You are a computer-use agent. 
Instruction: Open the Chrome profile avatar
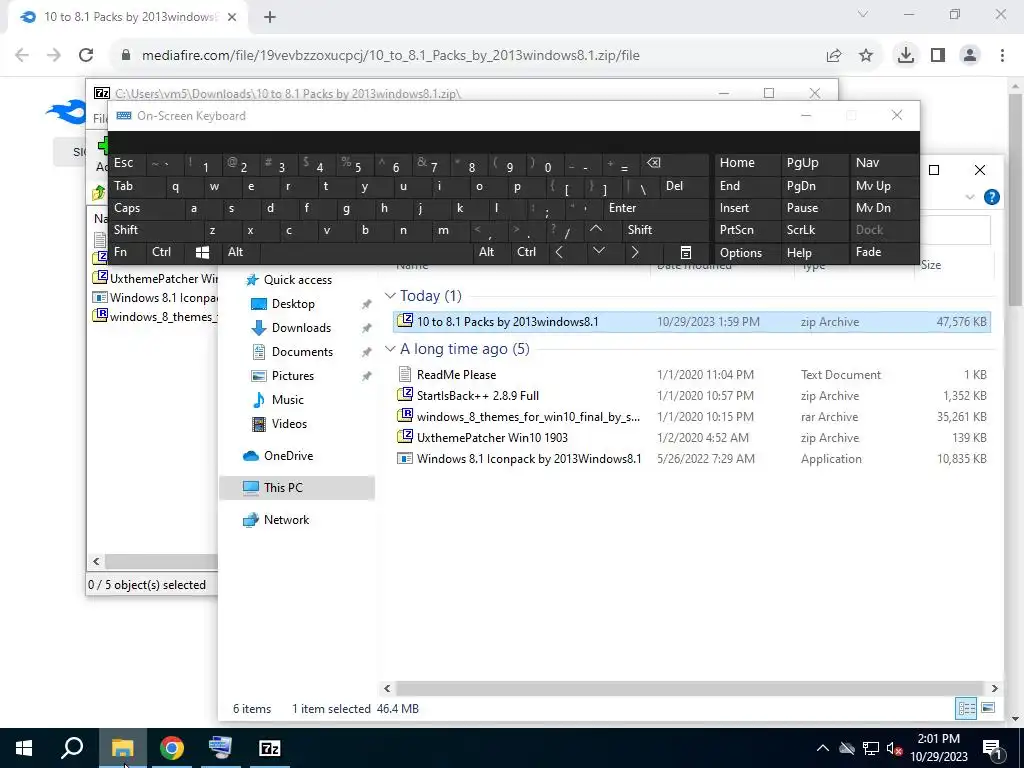coord(970,56)
